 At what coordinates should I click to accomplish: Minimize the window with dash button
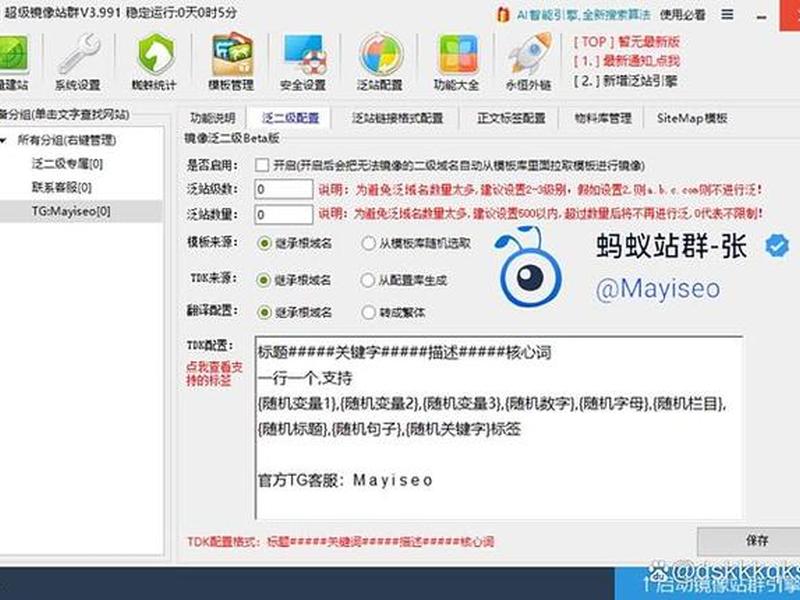(762, 16)
